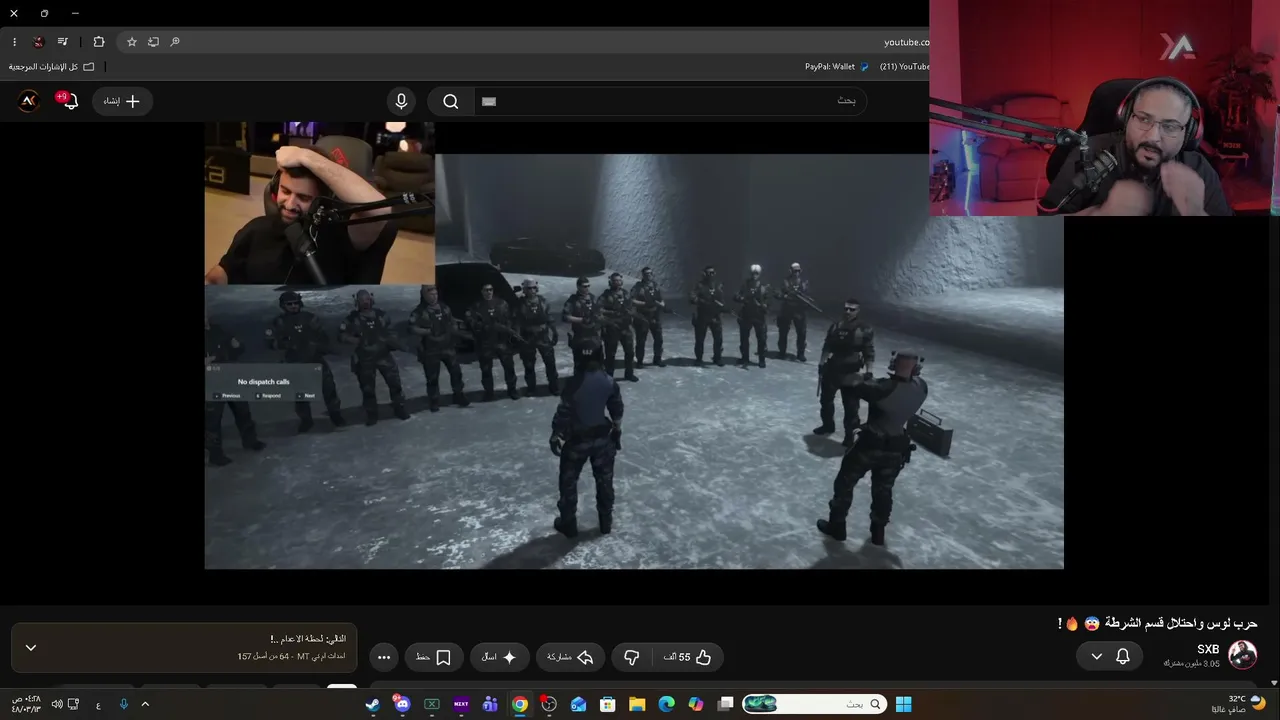Open more actions three-dot menu
Viewport: 1280px width, 720px height.
click(x=384, y=657)
